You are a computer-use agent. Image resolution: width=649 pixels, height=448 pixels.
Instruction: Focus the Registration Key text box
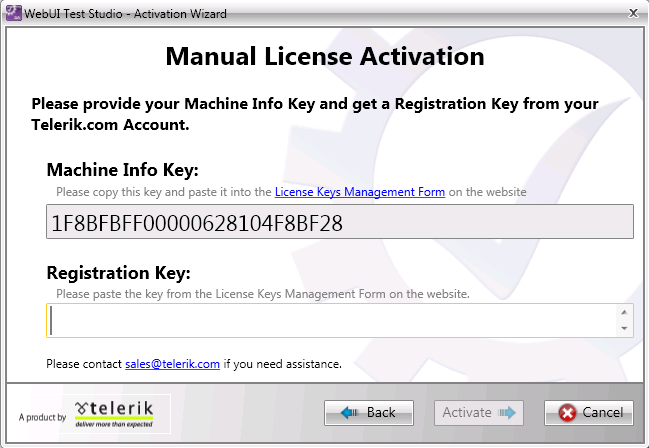[x=330, y=320]
